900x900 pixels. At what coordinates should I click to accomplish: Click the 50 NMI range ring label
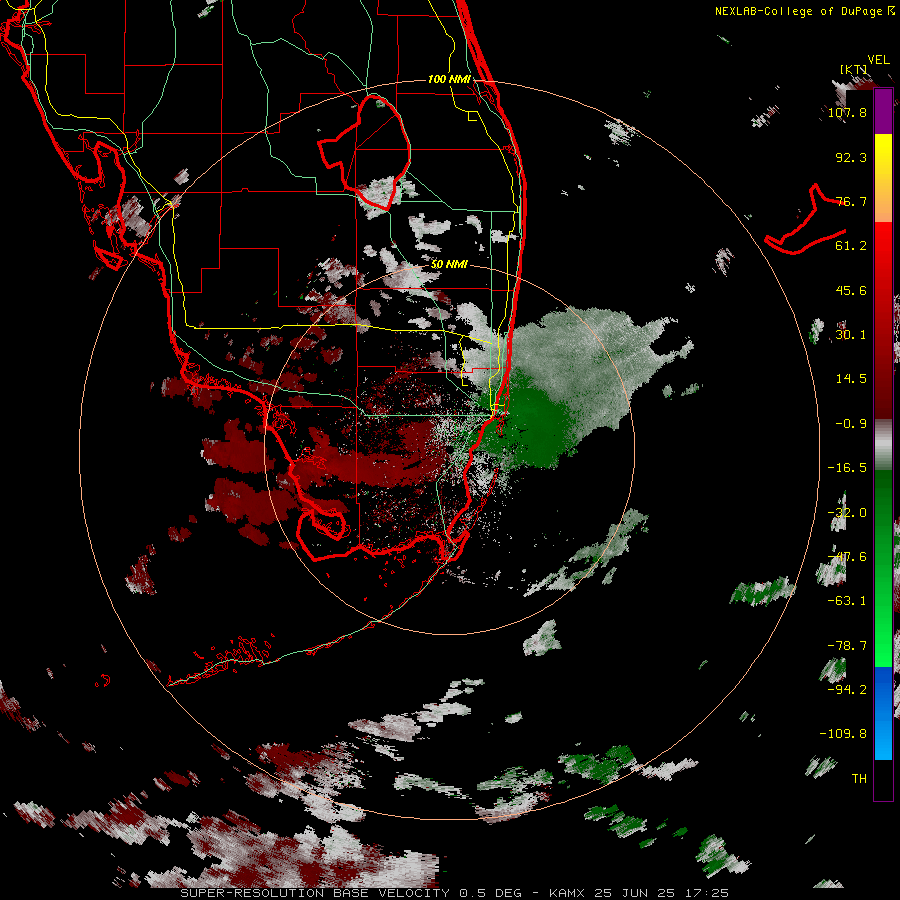[x=449, y=265]
